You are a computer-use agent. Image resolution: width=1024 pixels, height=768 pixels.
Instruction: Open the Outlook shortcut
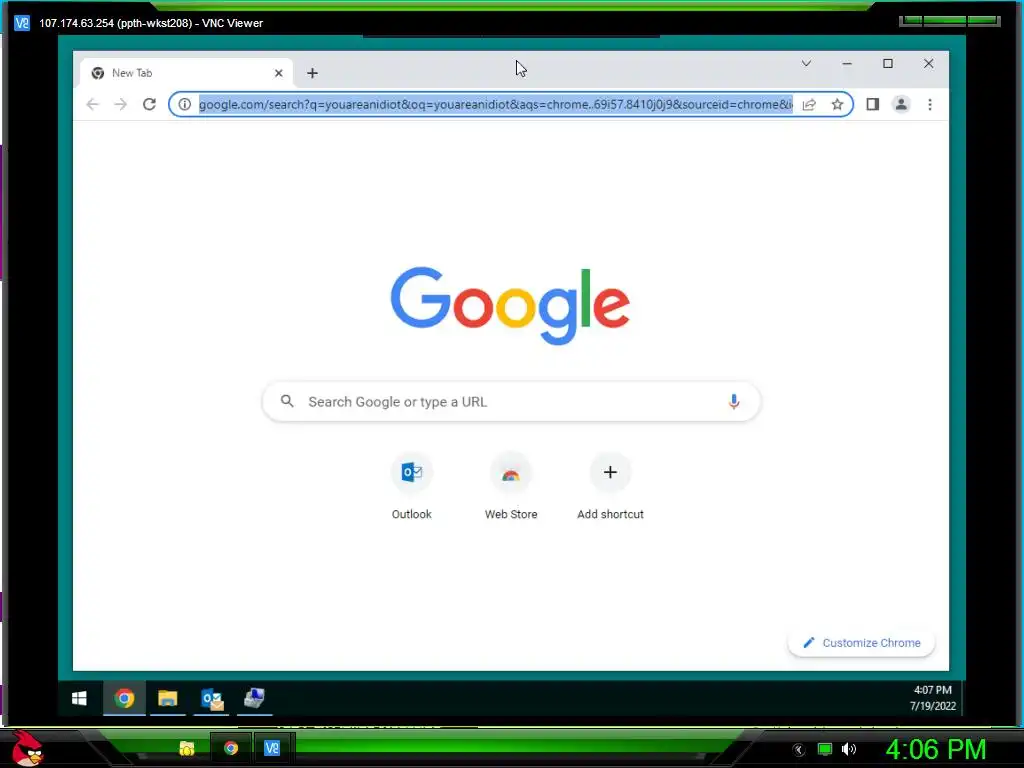(411, 487)
